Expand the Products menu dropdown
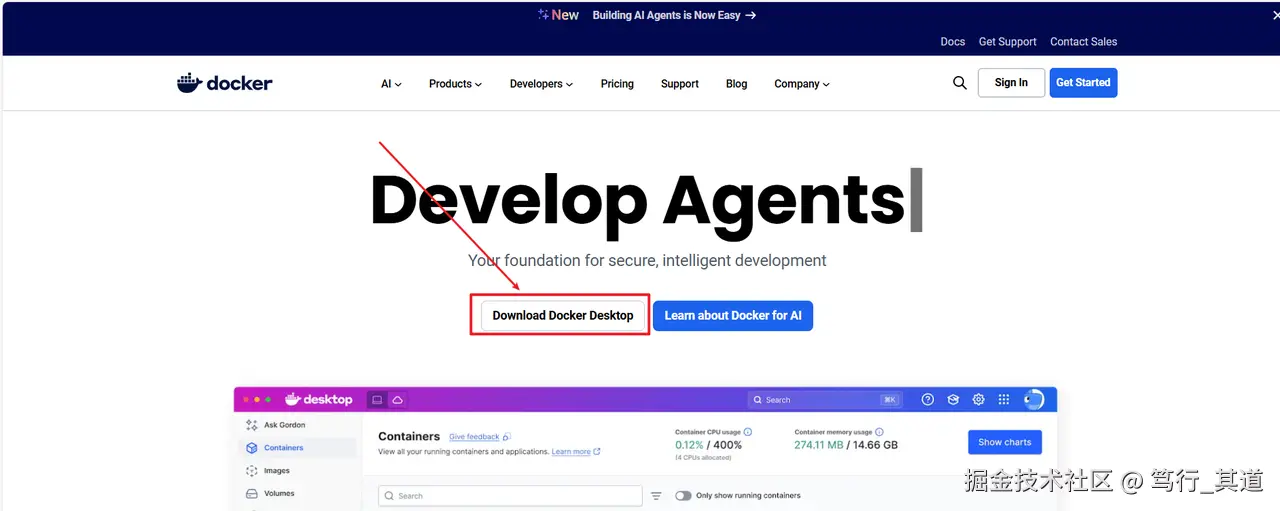This screenshot has width=1280, height=511. click(455, 84)
